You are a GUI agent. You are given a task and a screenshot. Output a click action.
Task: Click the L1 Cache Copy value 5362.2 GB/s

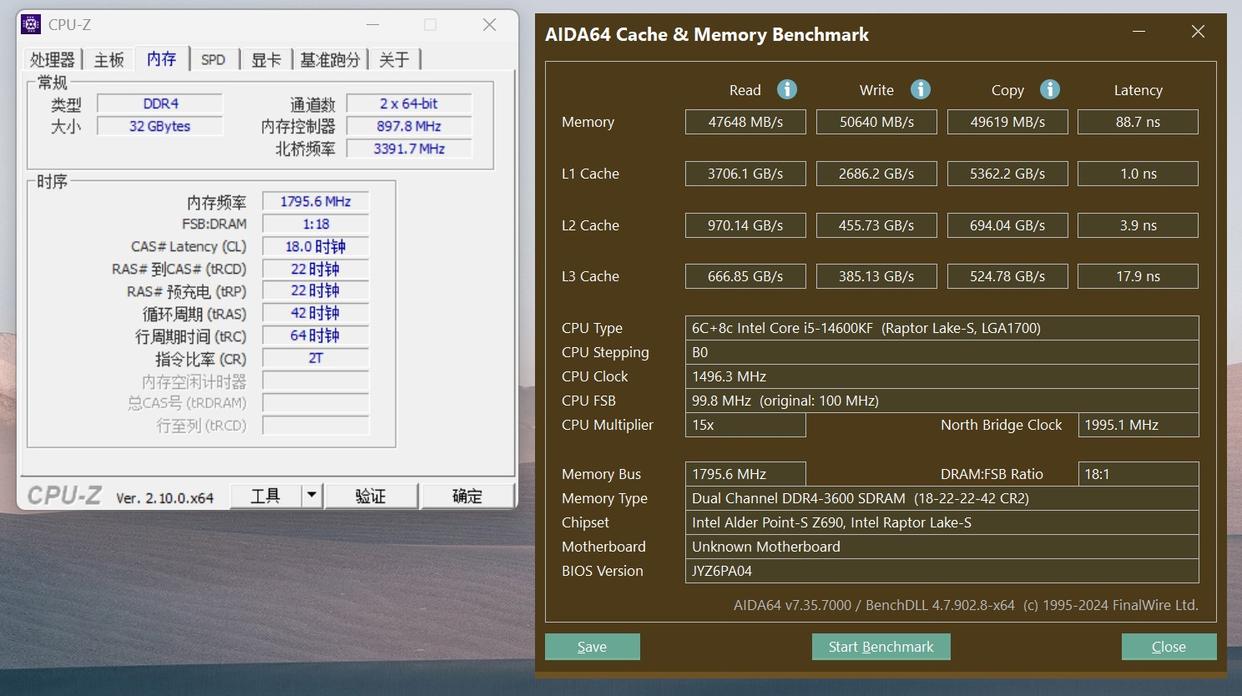(x=1007, y=174)
